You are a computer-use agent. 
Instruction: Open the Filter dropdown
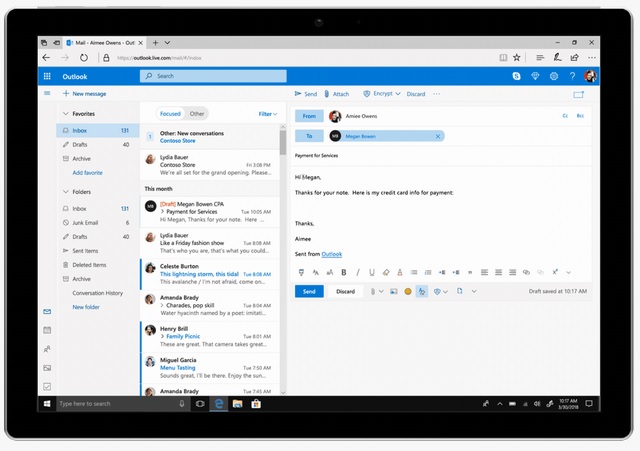pyautogui.click(x=268, y=114)
